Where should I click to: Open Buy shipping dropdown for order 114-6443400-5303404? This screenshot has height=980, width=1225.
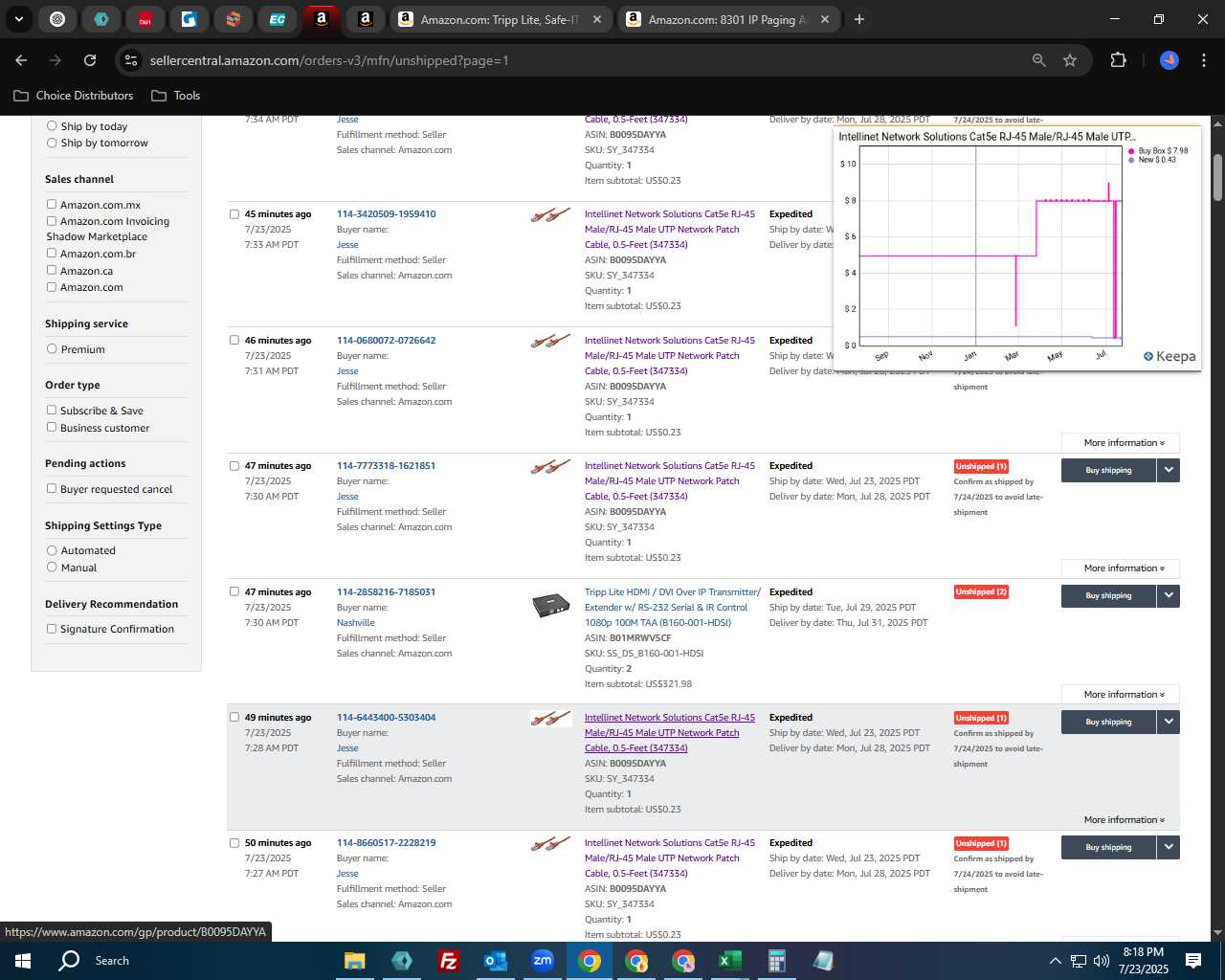point(1169,722)
